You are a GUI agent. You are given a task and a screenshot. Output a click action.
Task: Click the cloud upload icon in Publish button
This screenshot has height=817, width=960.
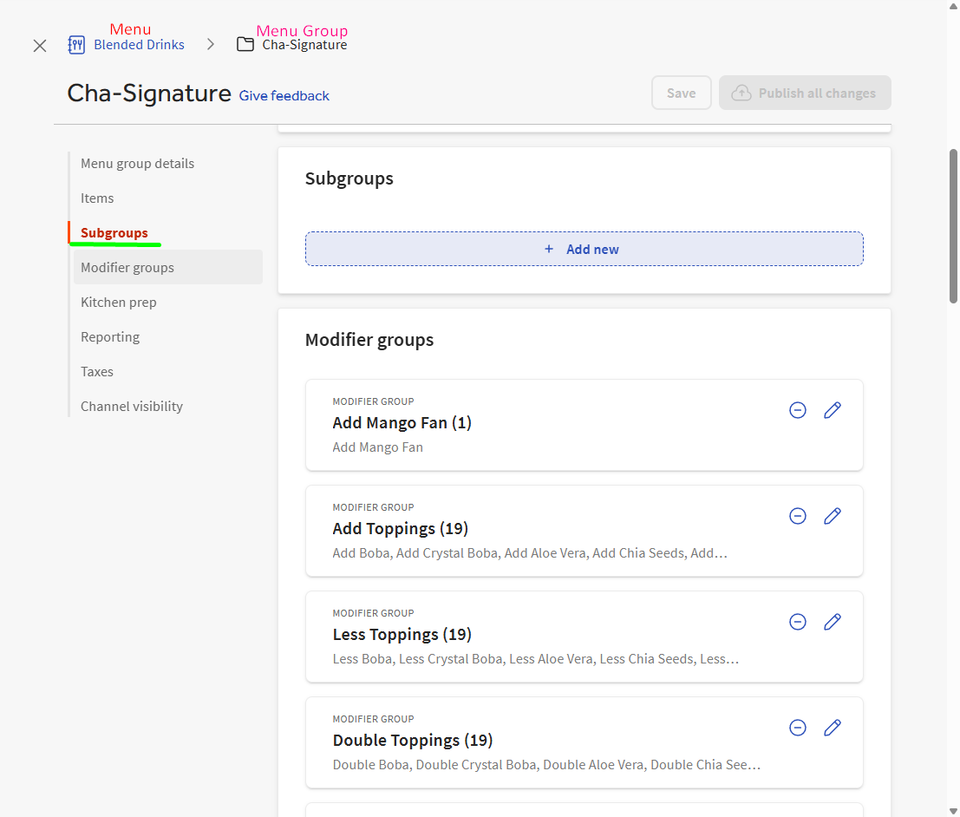[741, 93]
